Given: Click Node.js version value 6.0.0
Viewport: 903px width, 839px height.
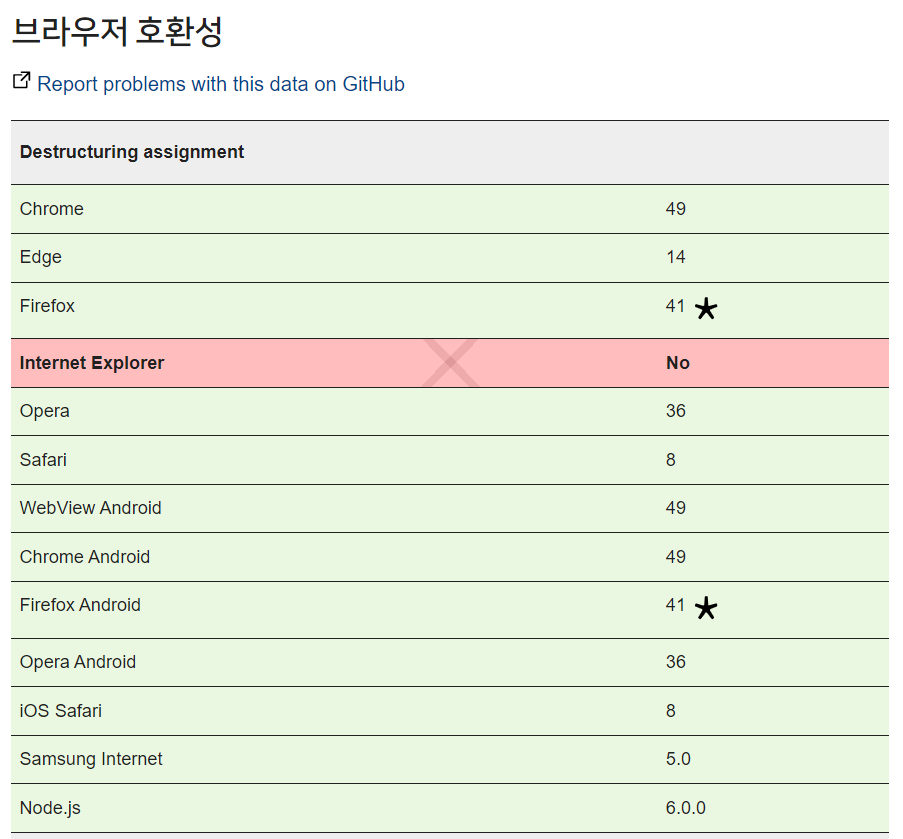Looking at the screenshot, I should tap(686, 808).
